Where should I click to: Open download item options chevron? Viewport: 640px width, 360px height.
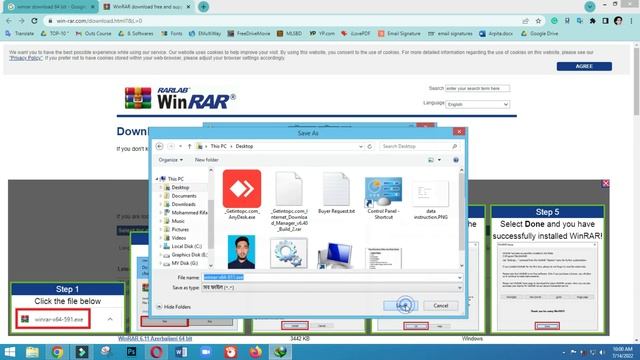point(110,319)
